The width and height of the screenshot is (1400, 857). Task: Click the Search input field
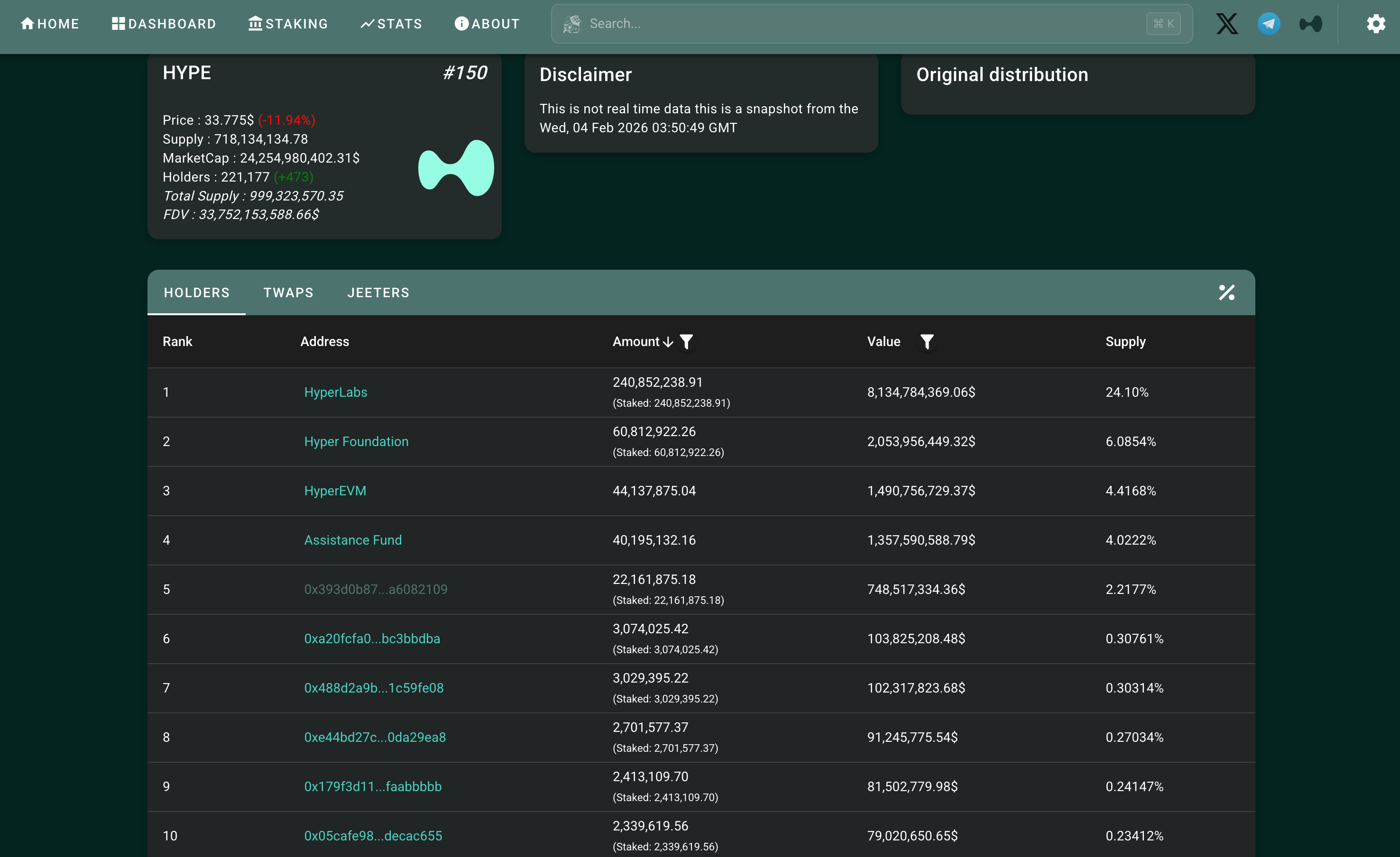click(x=864, y=24)
